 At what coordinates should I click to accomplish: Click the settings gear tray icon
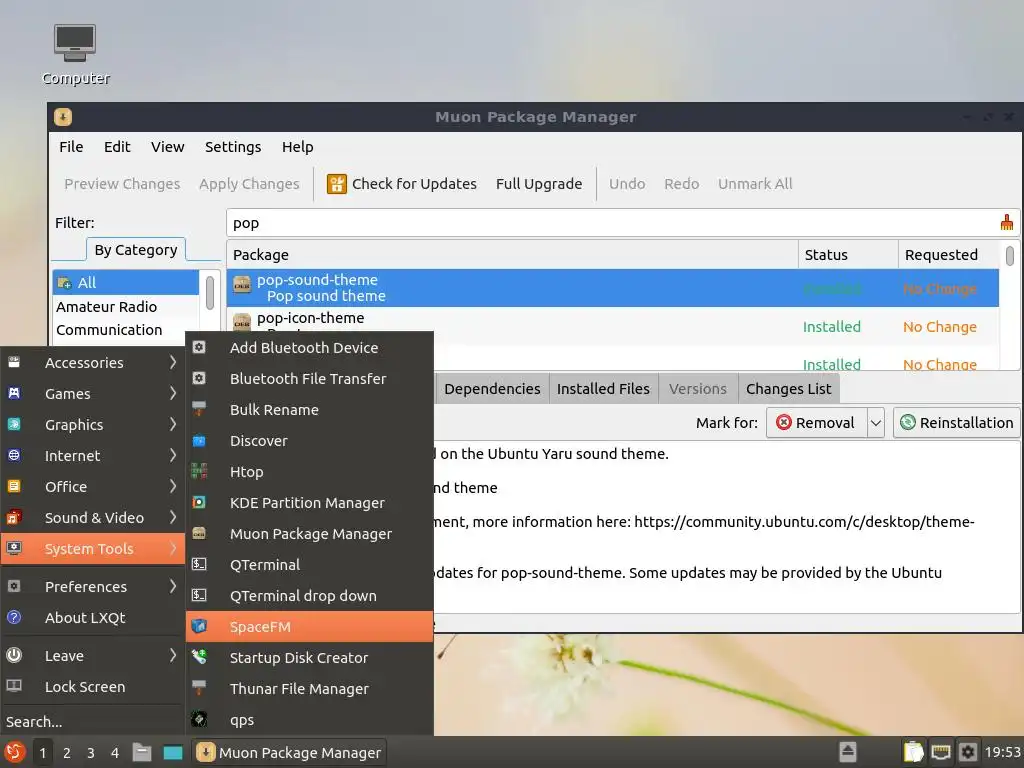pyautogui.click(x=967, y=752)
